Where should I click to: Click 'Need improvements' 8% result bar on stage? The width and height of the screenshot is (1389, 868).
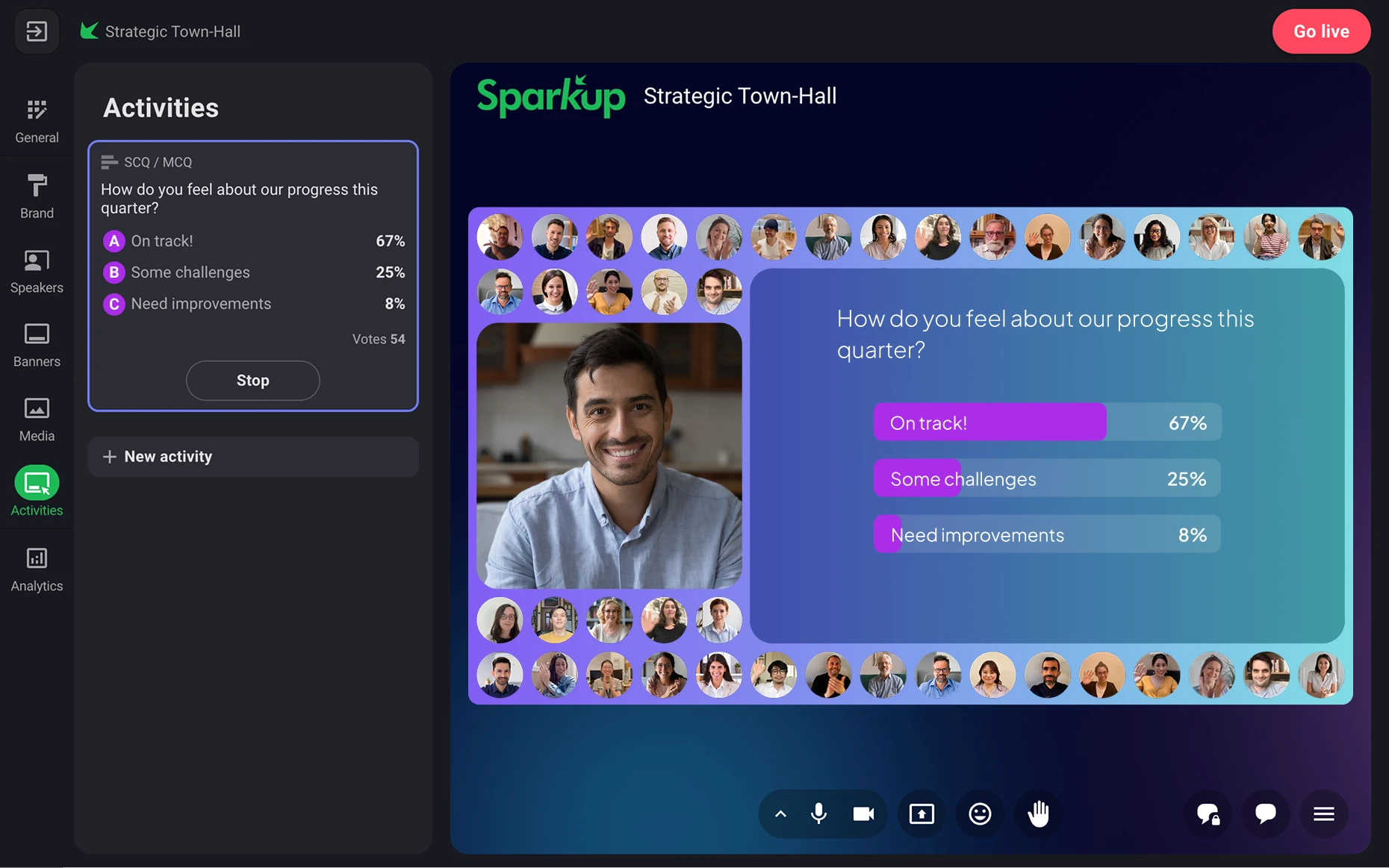[1047, 534]
